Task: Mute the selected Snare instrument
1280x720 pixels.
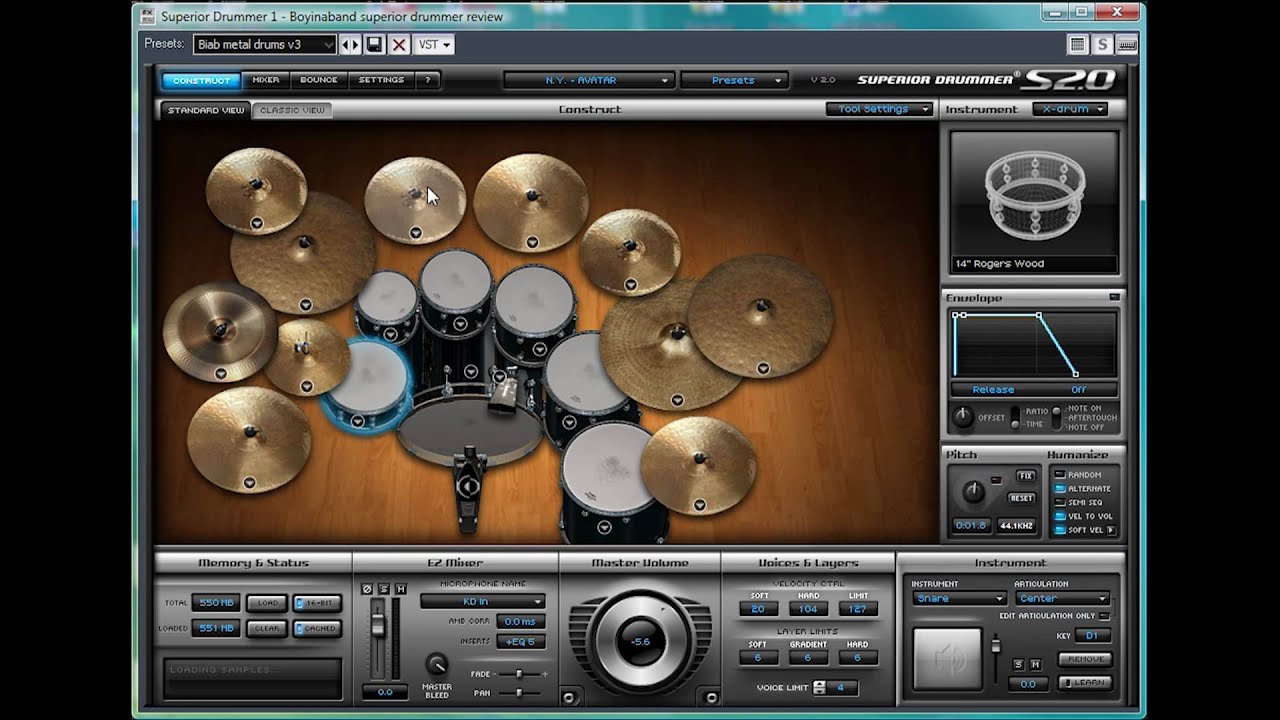Action: [x=1035, y=664]
